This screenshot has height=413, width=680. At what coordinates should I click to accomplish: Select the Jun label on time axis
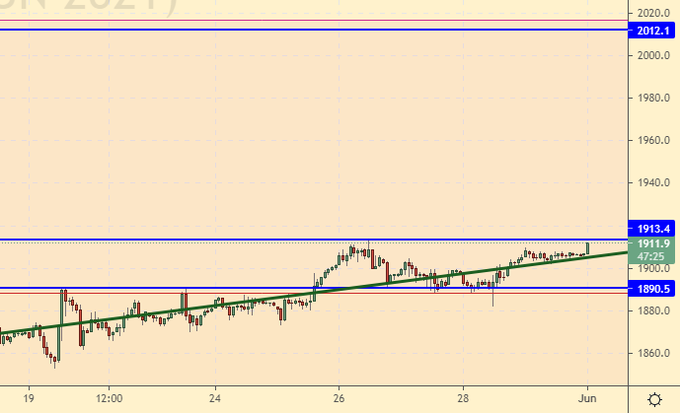[588, 398]
